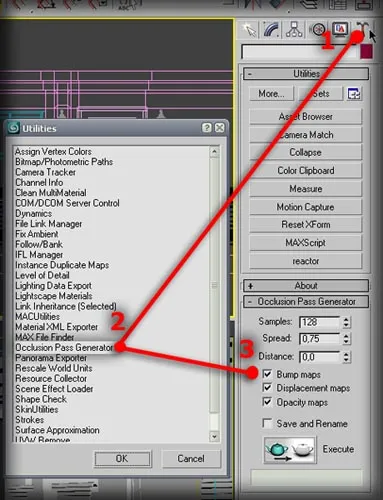This screenshot has width=383, height=500.
Task: Launch the Asset Browser utility
Action: click(x=305, y=117)
